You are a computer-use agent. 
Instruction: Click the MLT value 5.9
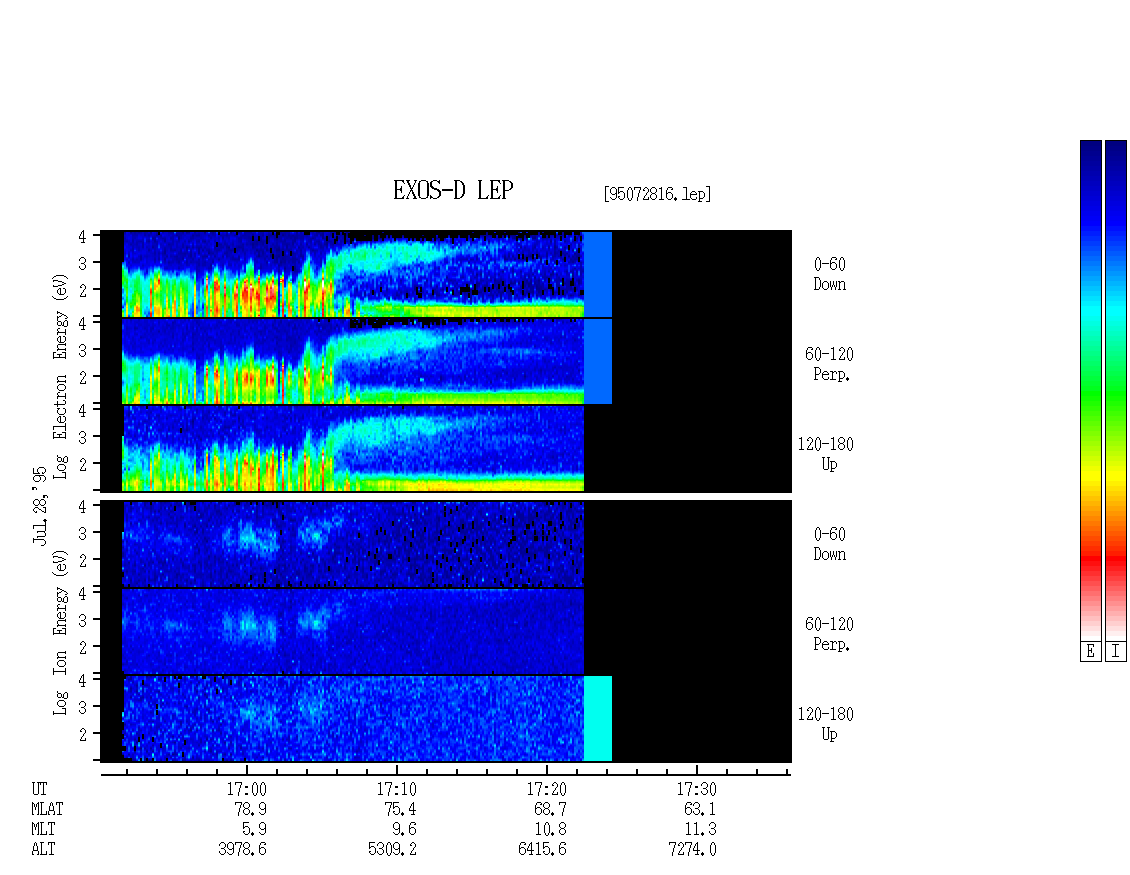254,830
